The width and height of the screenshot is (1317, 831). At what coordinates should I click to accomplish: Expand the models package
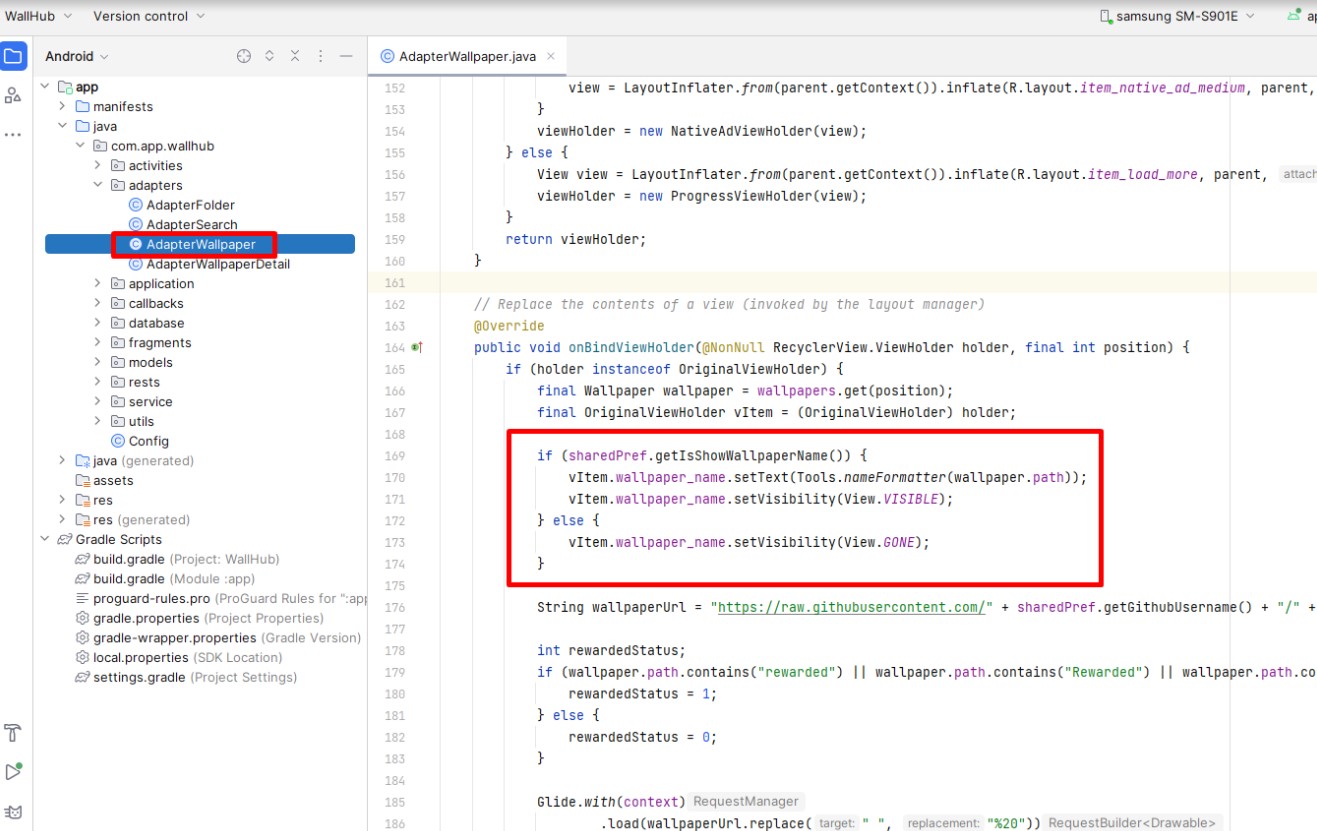[98, 362]
